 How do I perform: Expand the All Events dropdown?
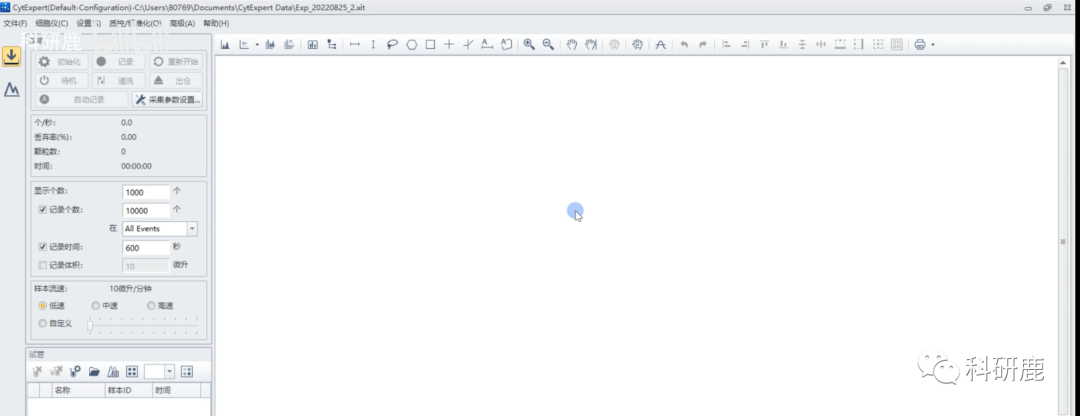(x=192, y=228)
